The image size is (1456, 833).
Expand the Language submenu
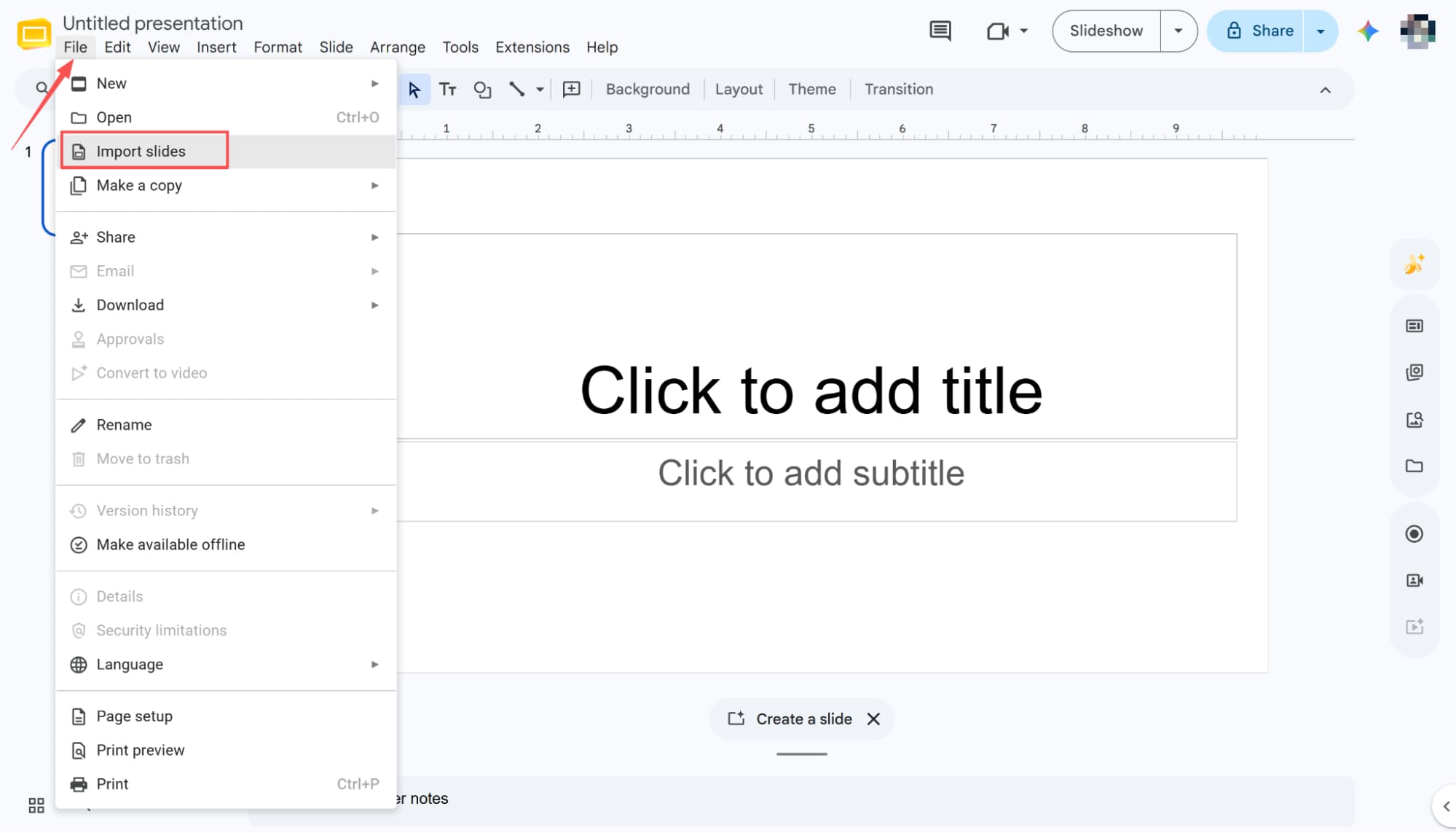click(374, 664)
